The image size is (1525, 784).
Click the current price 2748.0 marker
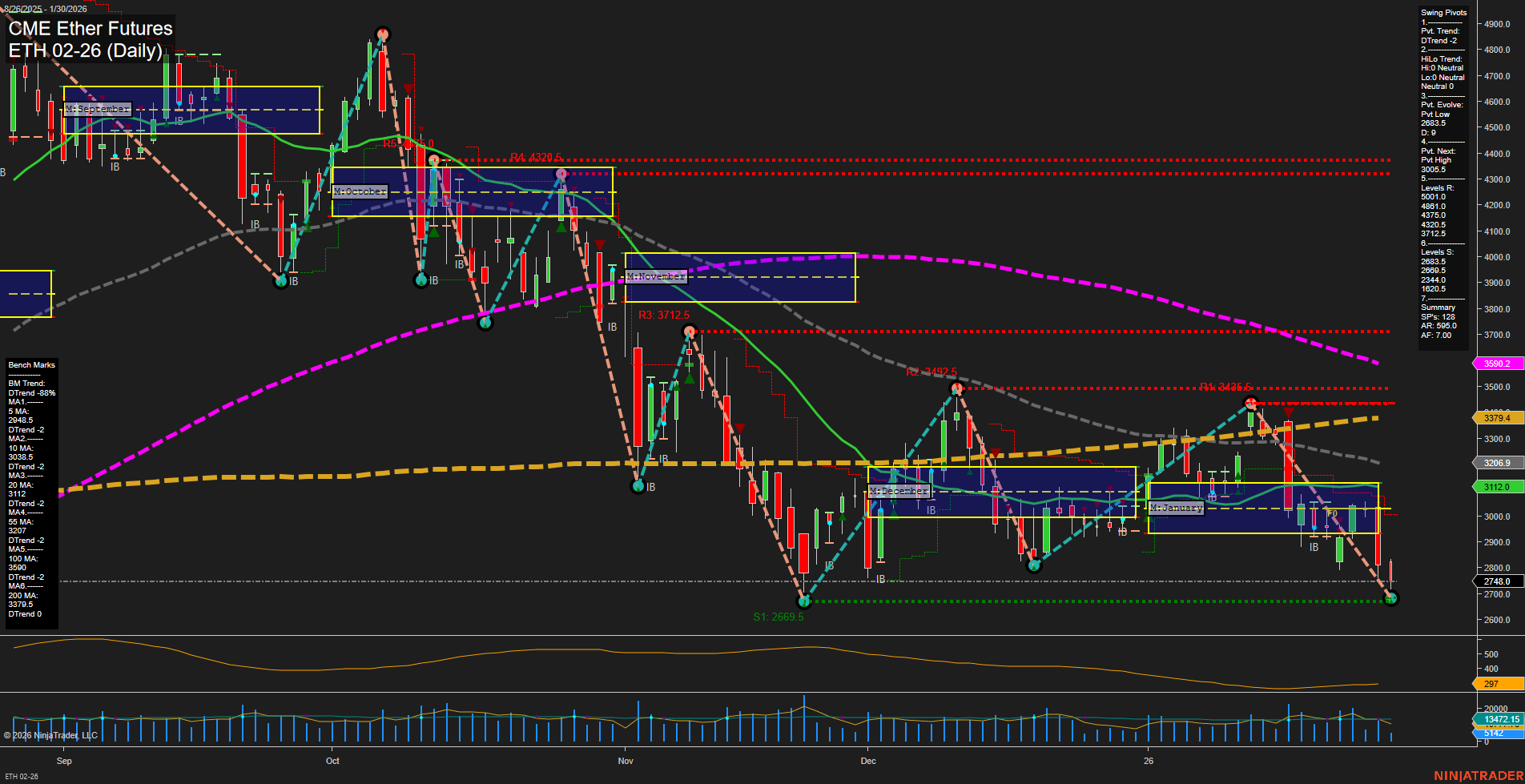tap(1497, 581)
